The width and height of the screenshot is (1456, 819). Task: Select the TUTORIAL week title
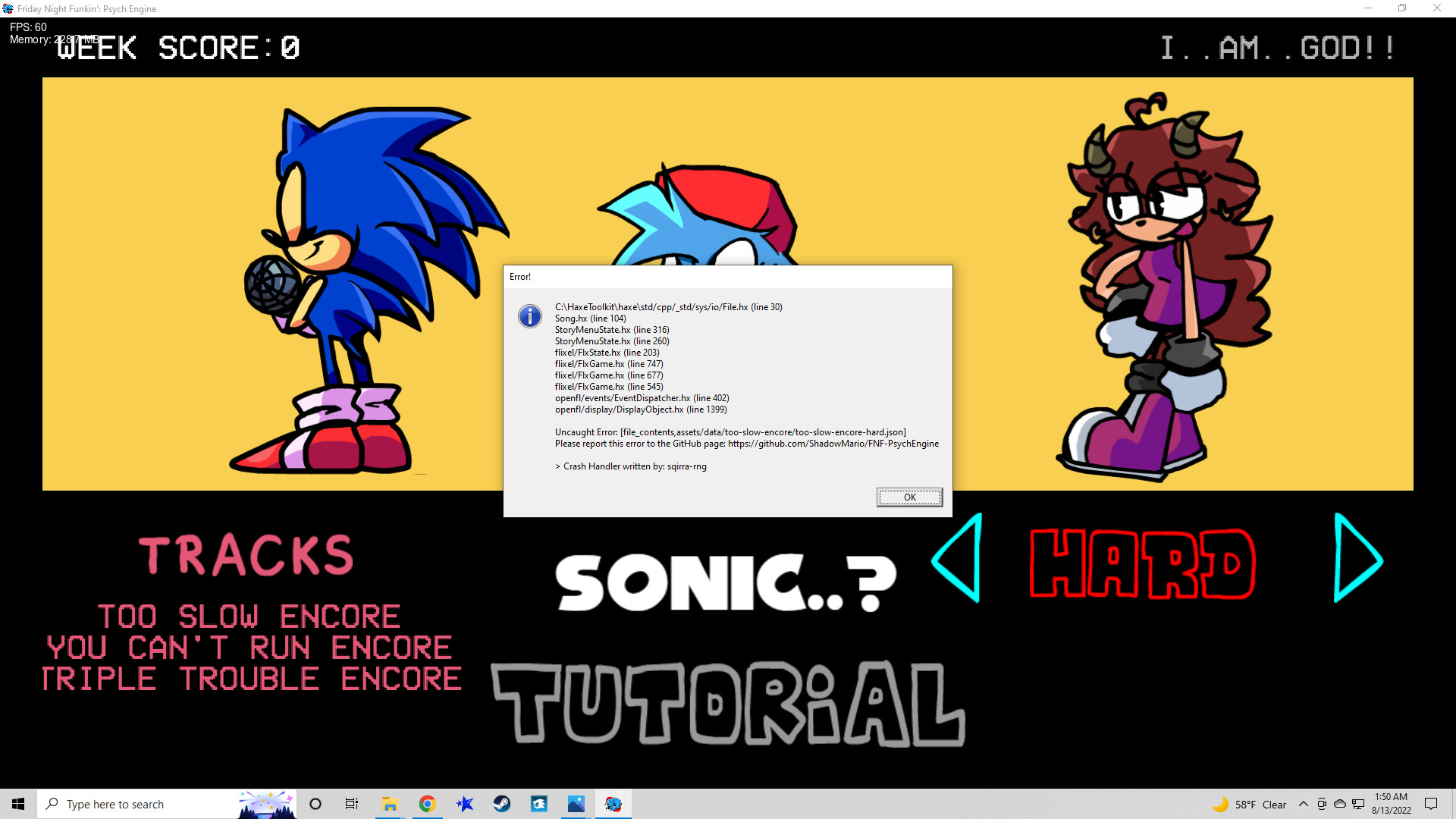tap(727, 704)
